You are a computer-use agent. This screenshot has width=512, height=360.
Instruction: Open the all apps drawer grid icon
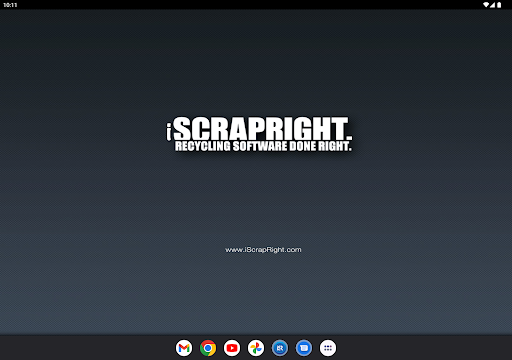(328, 348)
